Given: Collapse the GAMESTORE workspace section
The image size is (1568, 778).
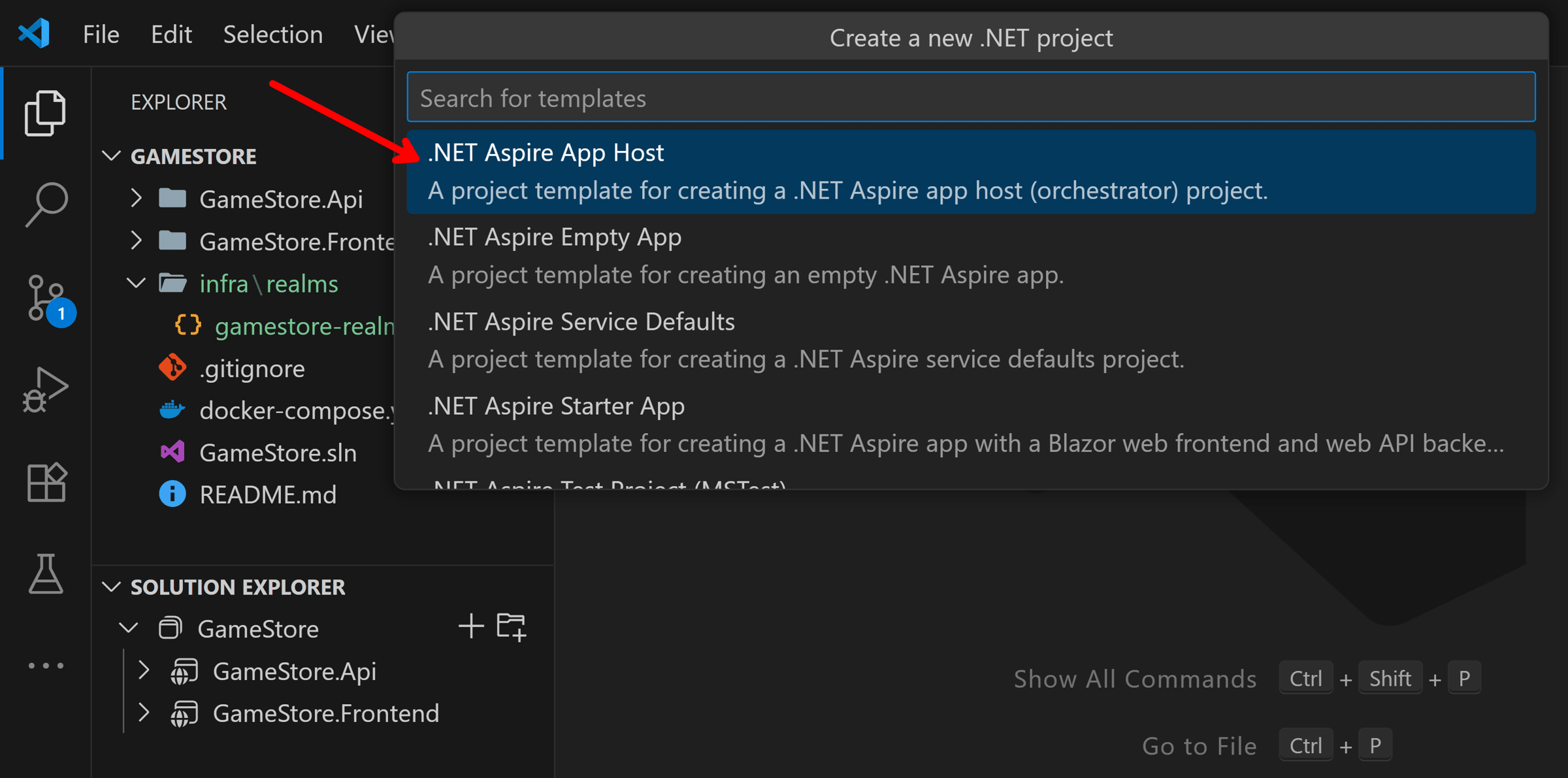Looking at the screenshot, I should [x=112, y=155].
